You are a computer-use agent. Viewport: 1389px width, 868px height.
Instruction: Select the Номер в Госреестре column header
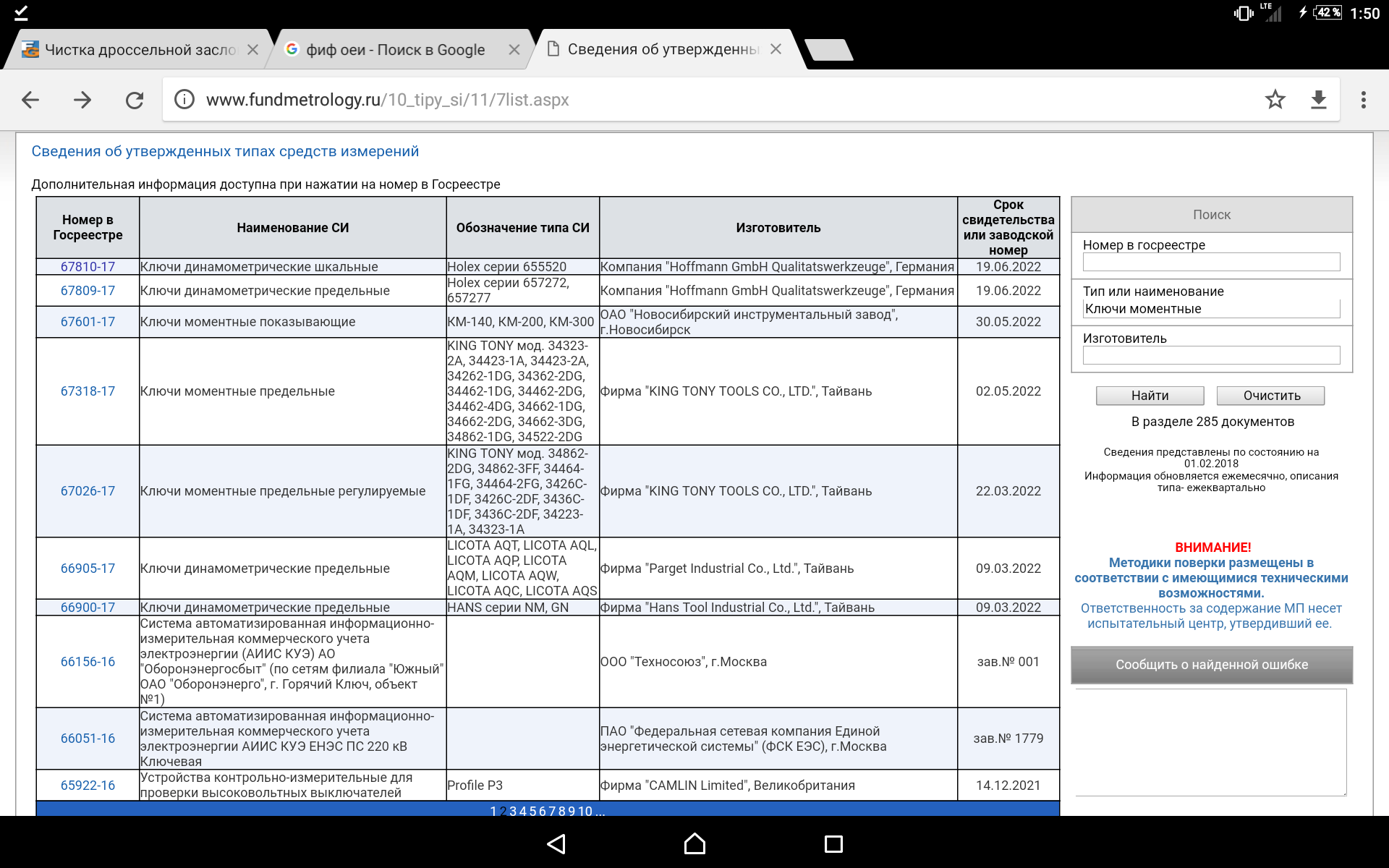tap(88, 228)
